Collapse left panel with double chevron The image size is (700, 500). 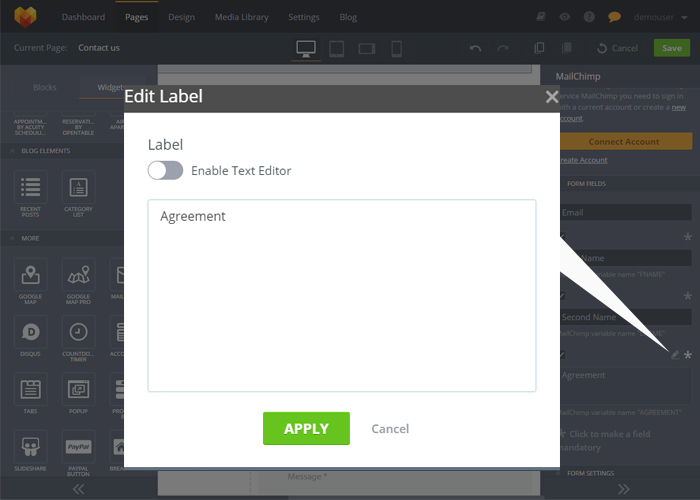[79, 489]
